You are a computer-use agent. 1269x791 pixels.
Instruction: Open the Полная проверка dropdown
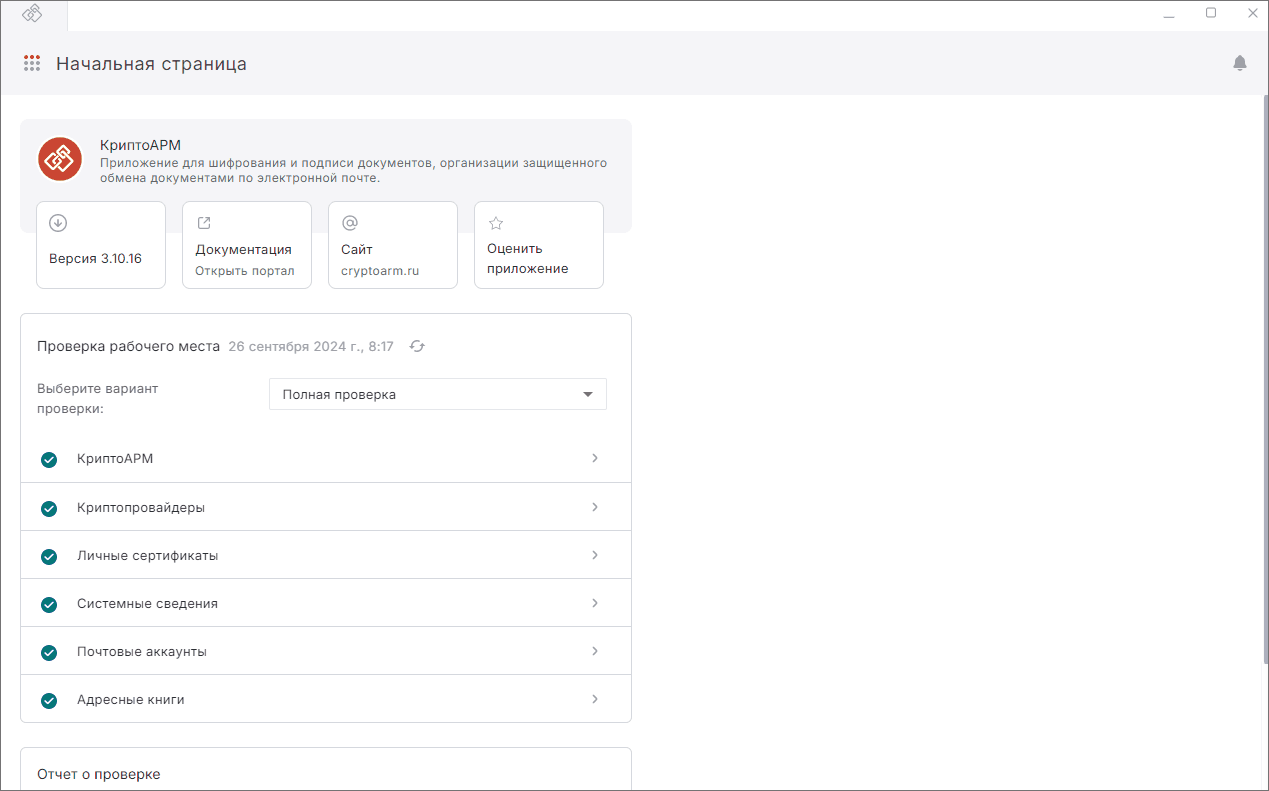tap(438, 394)
